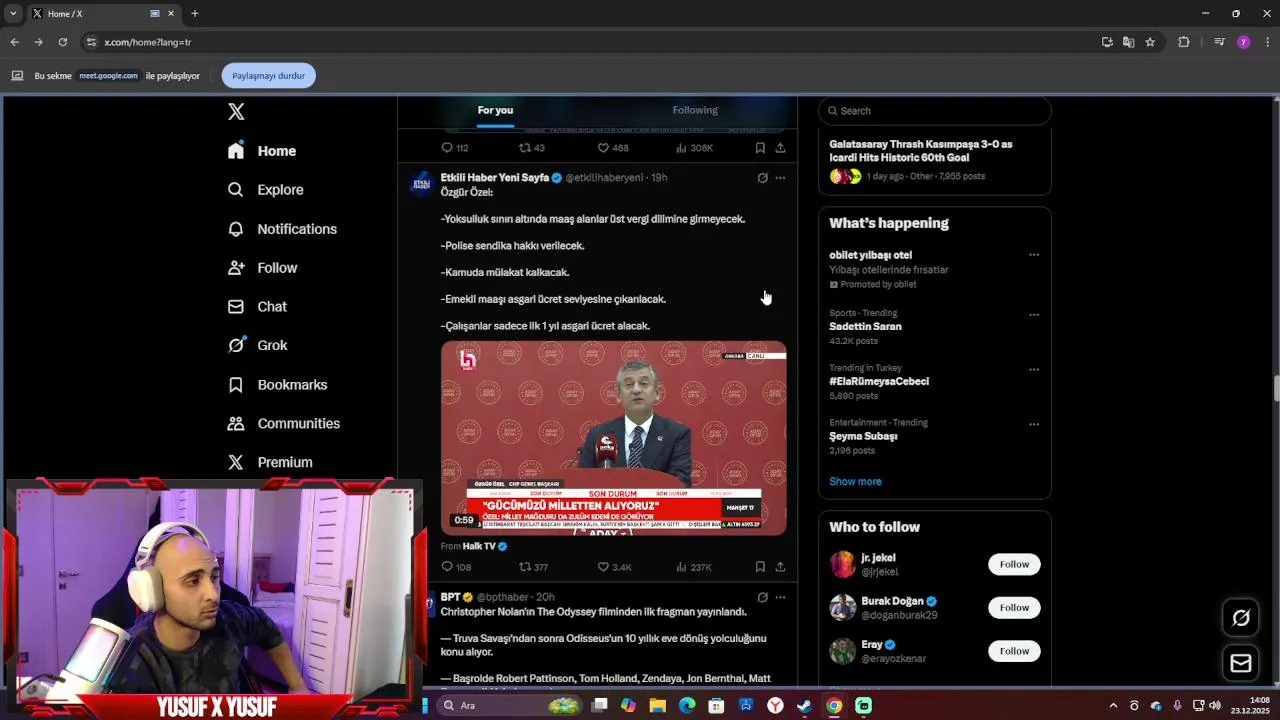Open the X logo home link
Screen dimensions: 1280x720
[236, 111]
